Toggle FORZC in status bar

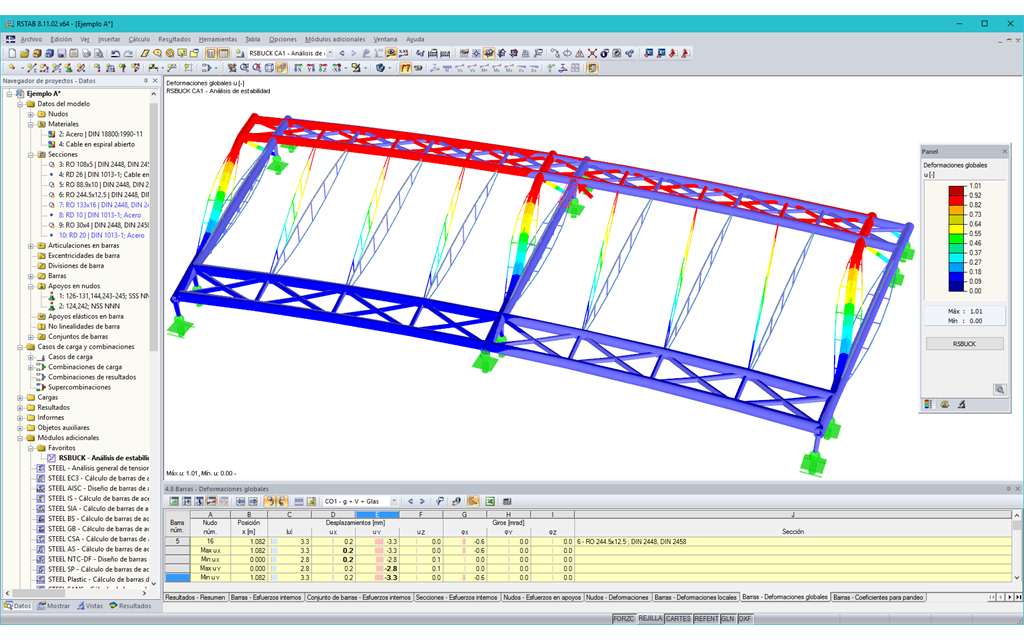click(x=624, y=619)
